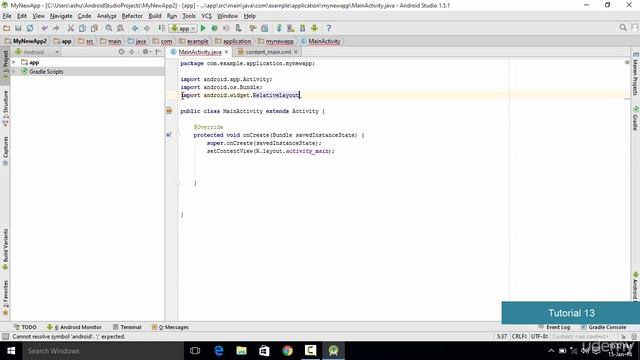Click the UTF-8 encoding status
Image resolution: width=640 pixels, height=360 pixels.
(539, 336)
